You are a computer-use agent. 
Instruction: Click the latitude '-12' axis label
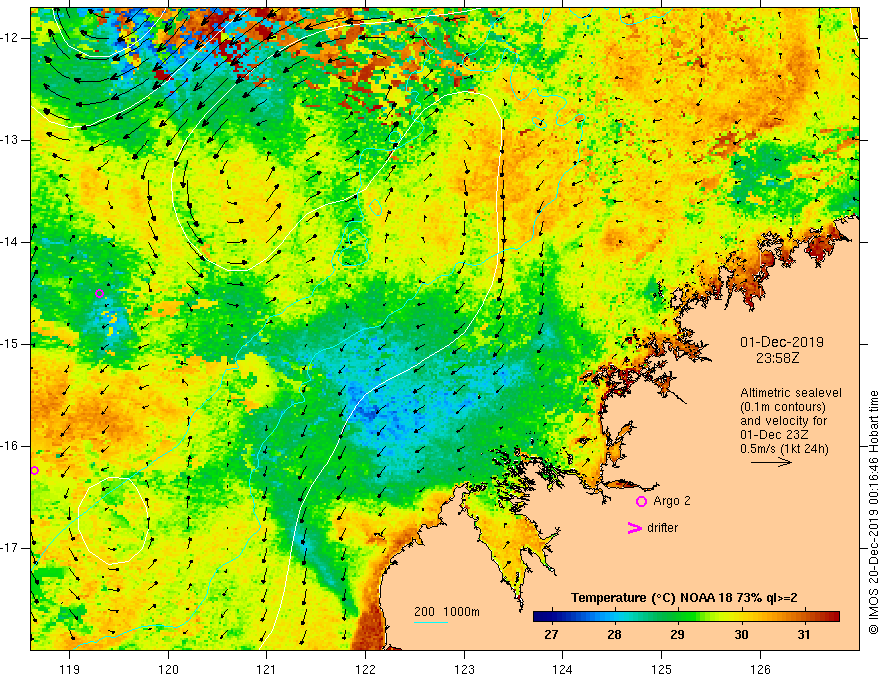[x=10, y=38]
